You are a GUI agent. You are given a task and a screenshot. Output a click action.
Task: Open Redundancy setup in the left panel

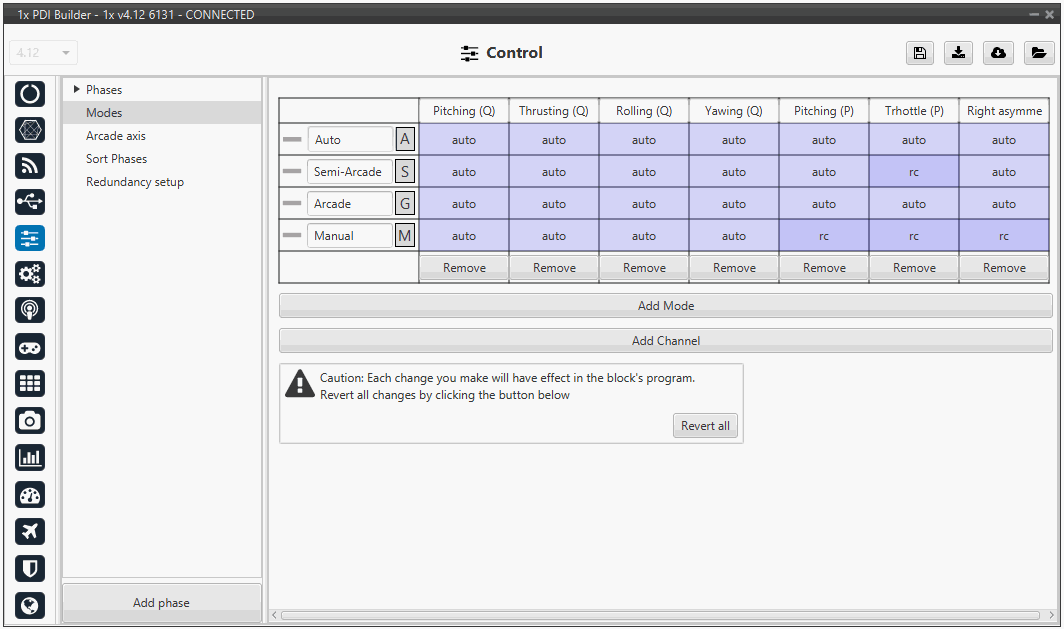(135, 182)
